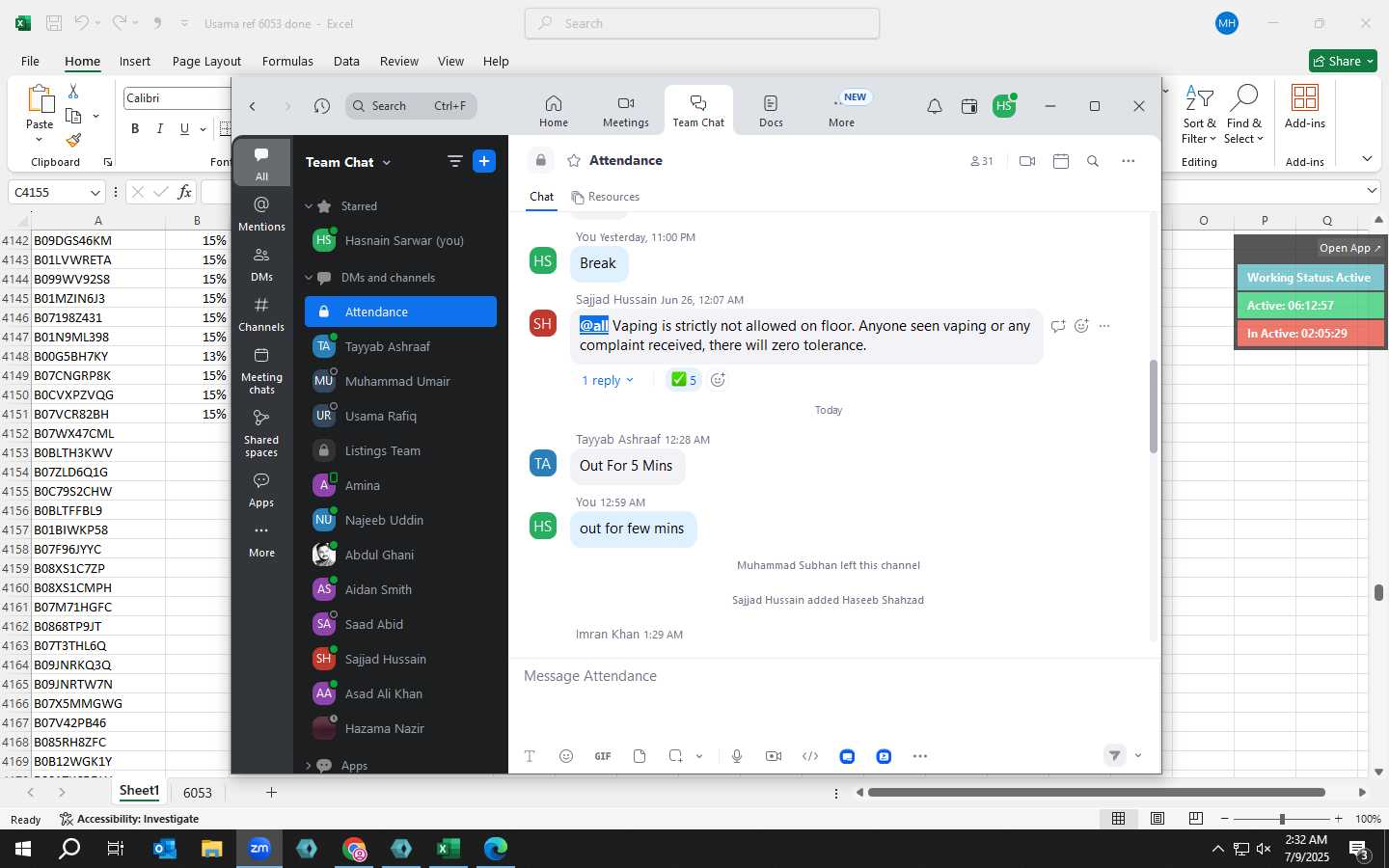Click the send message button
The width and height of the screenshot is (1389, 868).
(x=1114, y=755)
